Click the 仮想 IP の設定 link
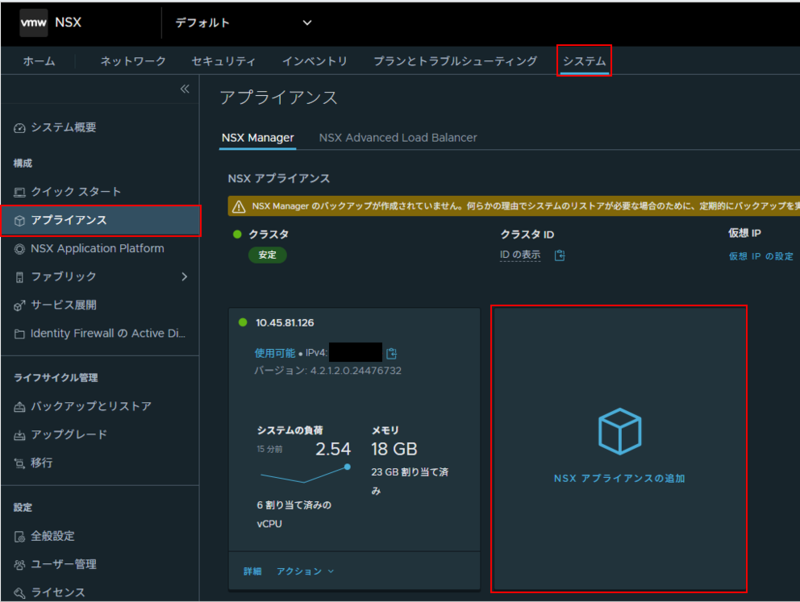 click(x=761, y=256)
